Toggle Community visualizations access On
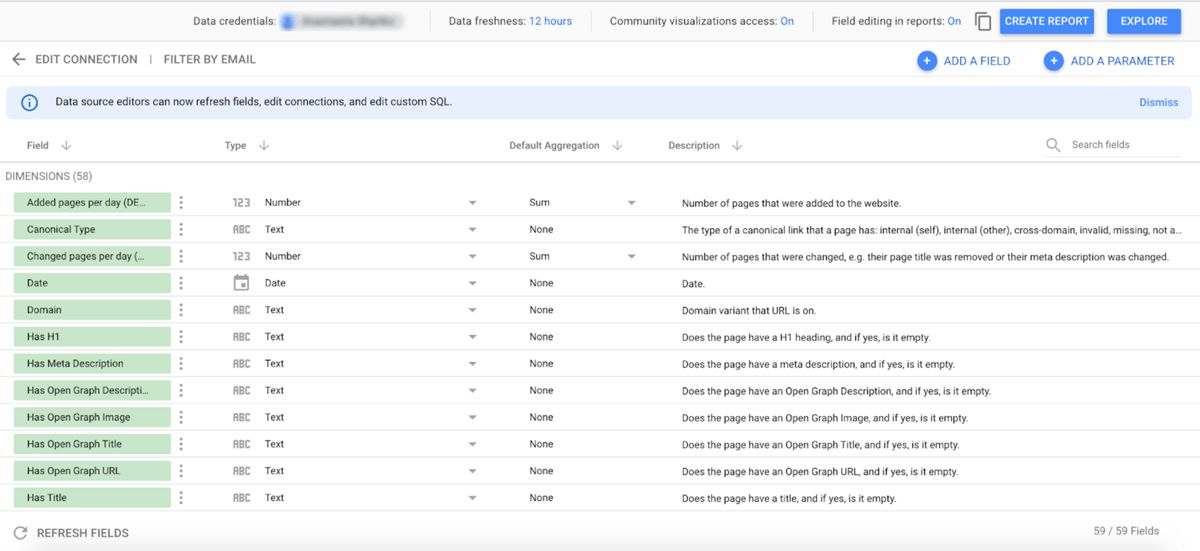The height and width of the screenshot is (551, 1200). click(787, 21)
